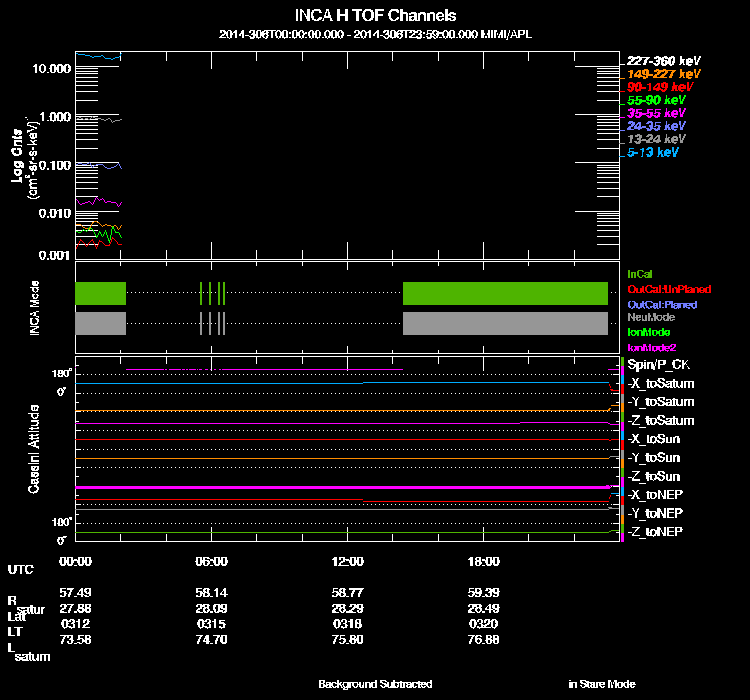Click the 18:00 UTC time tick label
Screen dimensions: 750x700
click(484, 561)
